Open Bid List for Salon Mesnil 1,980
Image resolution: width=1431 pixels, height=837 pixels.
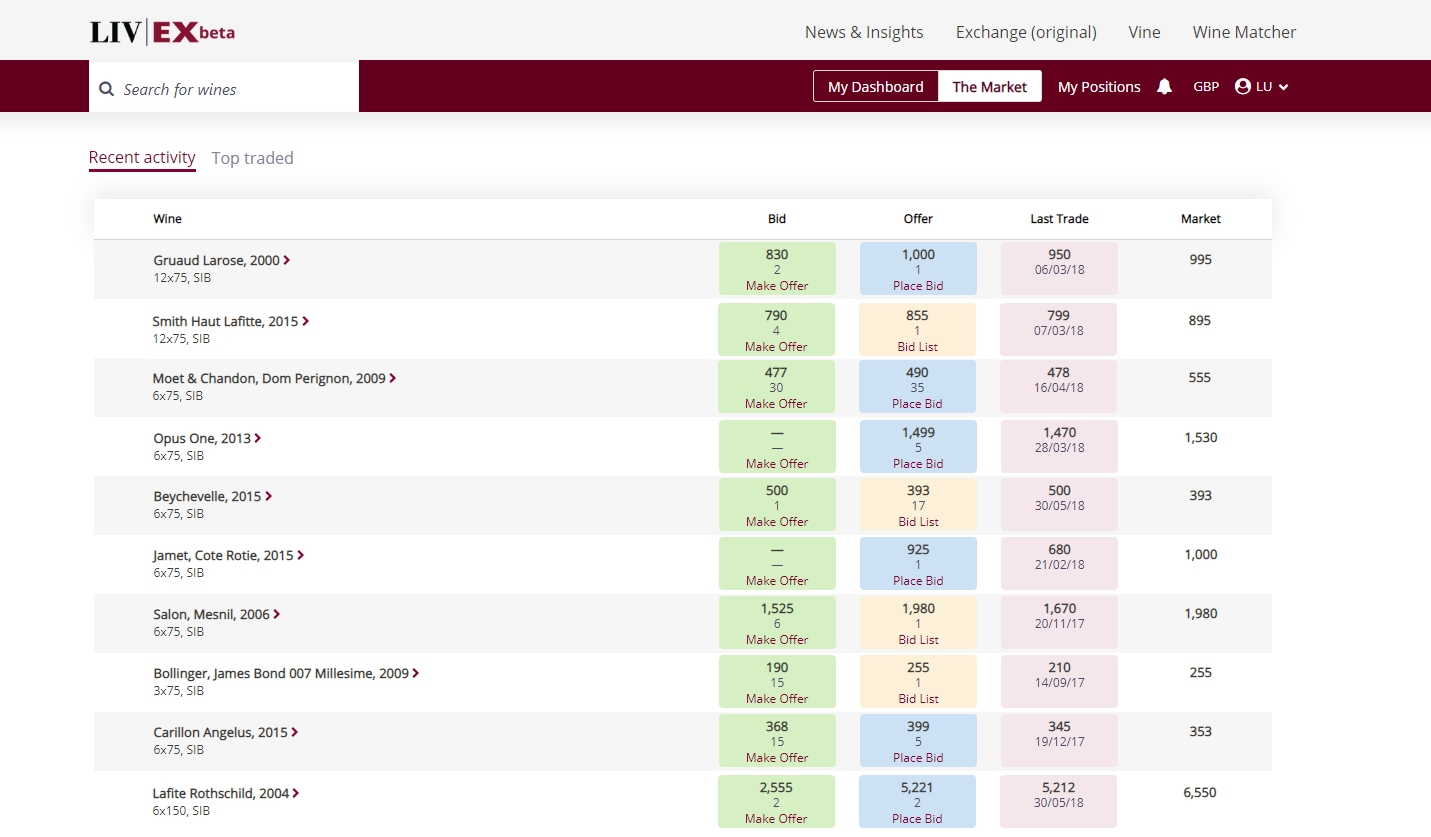click(918, 640)
